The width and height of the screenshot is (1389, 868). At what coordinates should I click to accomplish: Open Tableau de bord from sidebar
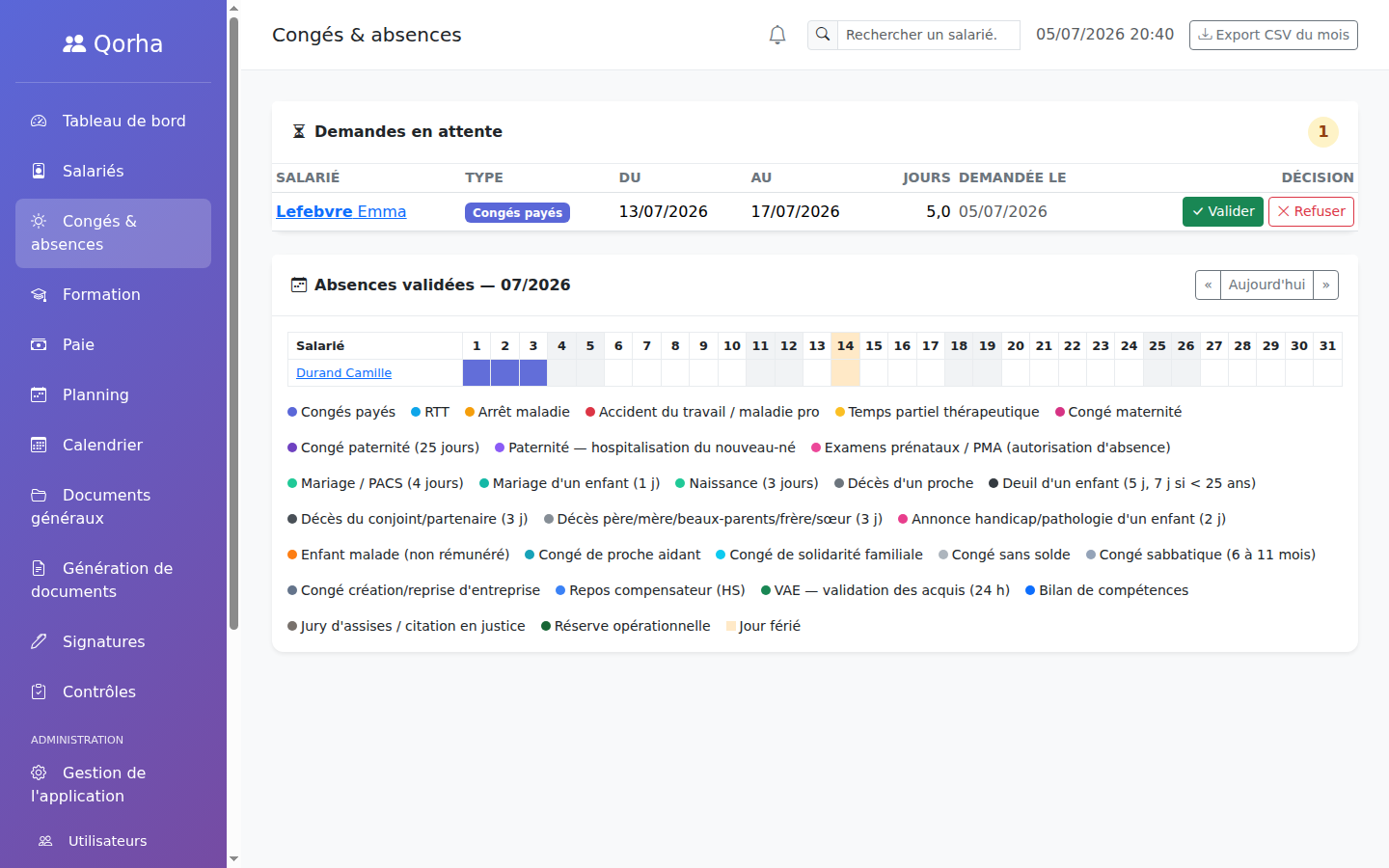(113, 122)
